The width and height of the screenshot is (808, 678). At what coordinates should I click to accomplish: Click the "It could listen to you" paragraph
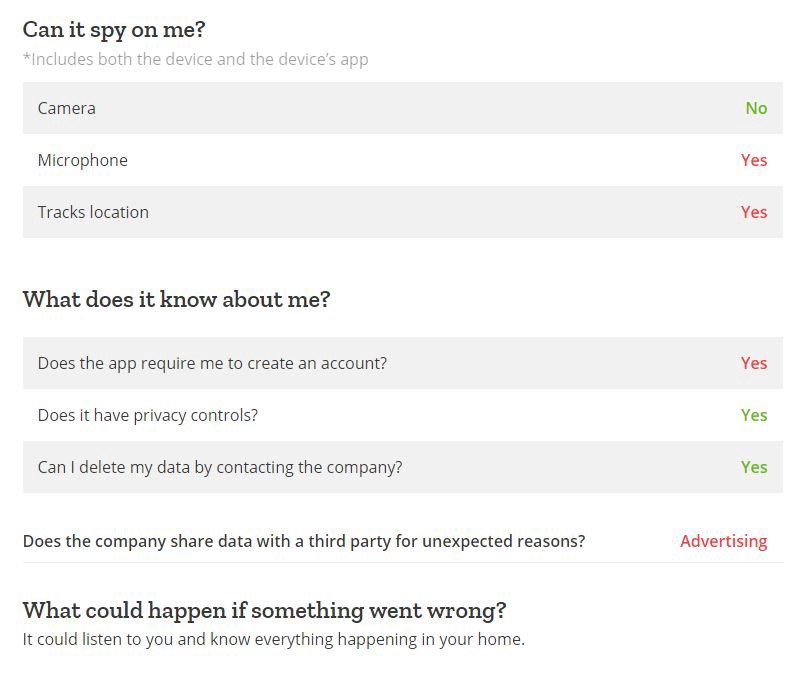pos(273,639)
